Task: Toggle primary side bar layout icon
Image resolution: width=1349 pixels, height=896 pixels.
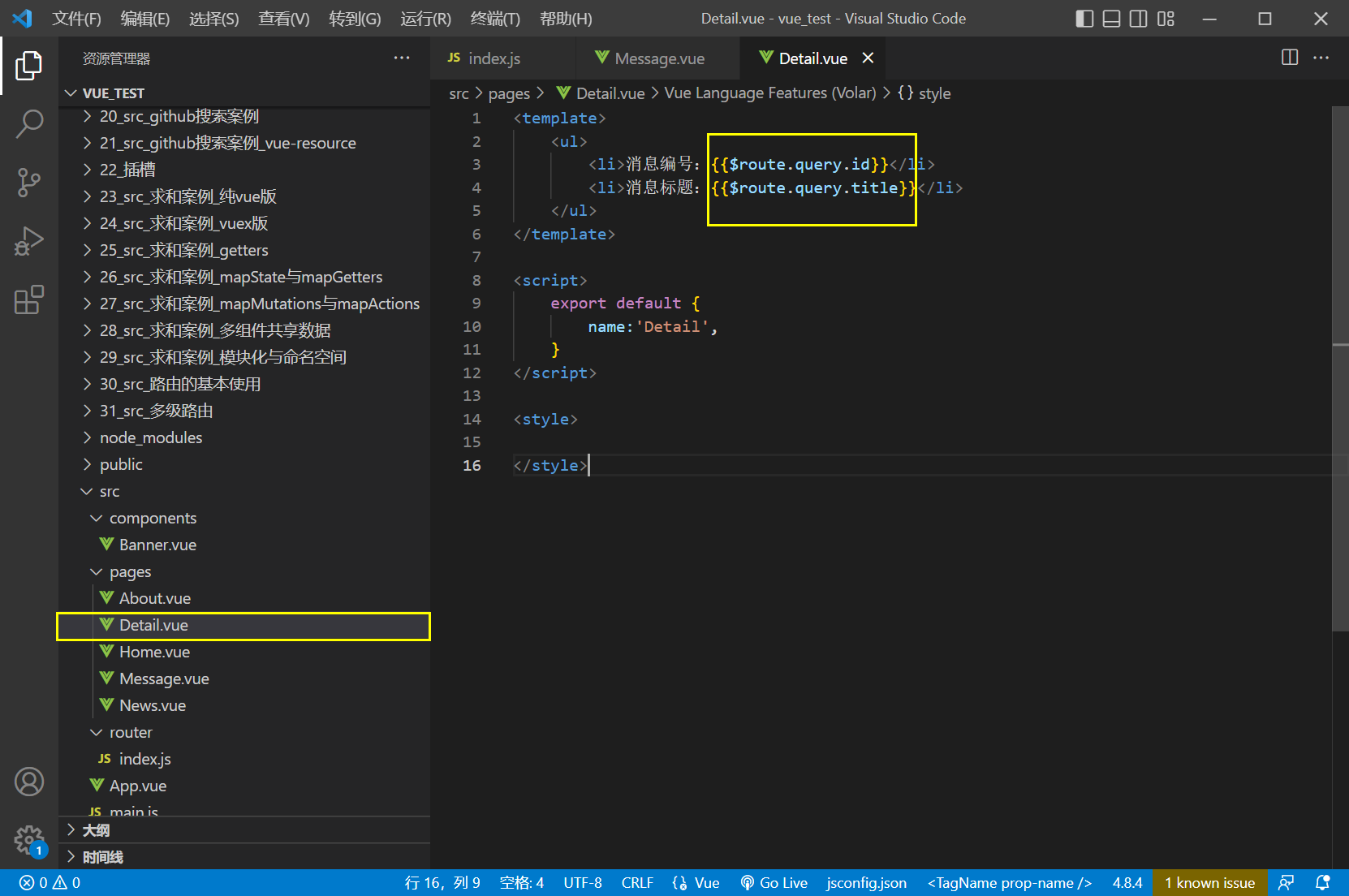Action: (x=1084, y=19)
